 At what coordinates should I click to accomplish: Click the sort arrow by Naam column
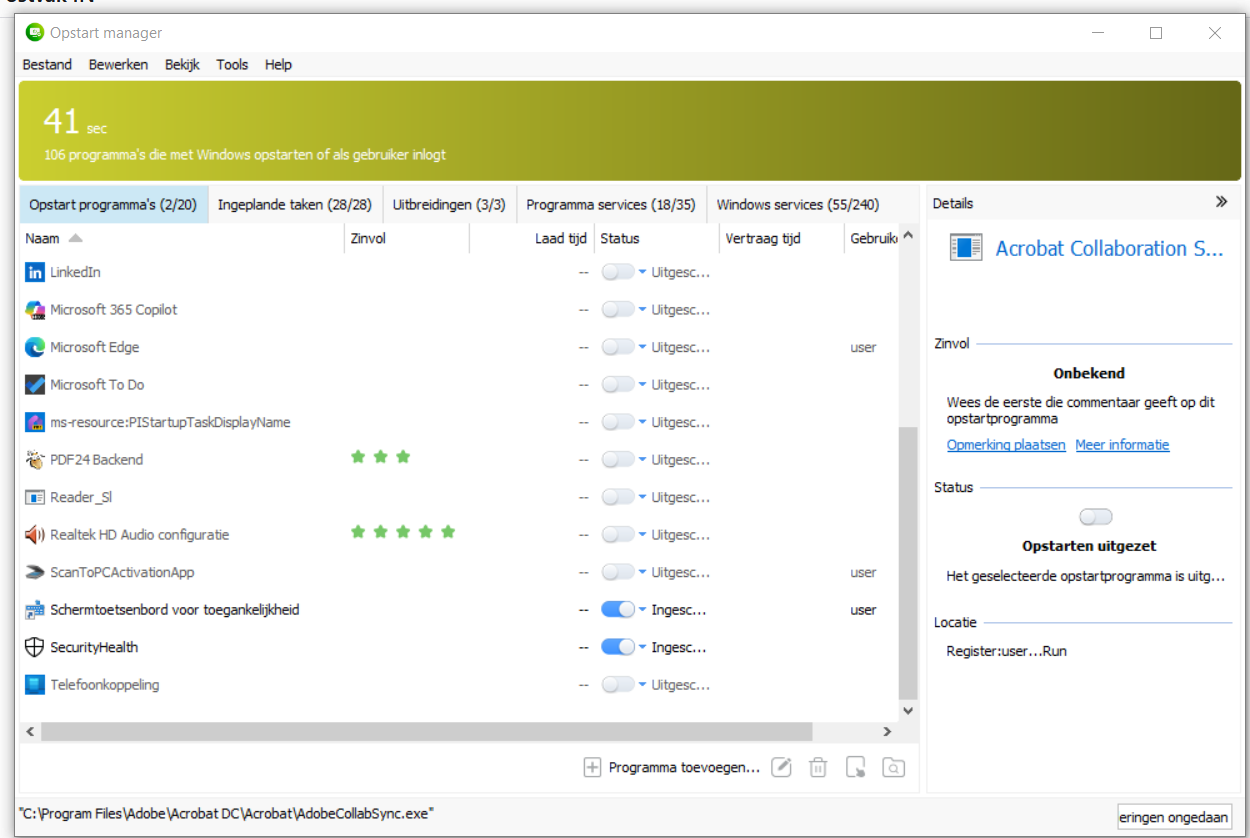tap(75, 238)
